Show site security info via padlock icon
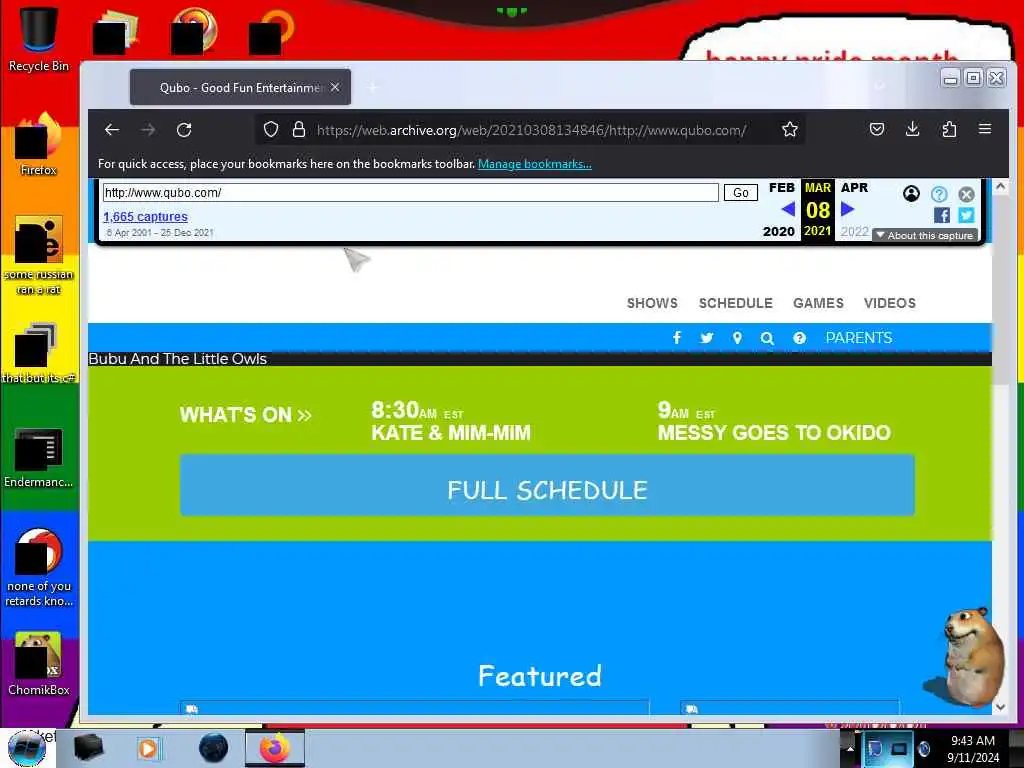1024x768 pixels. (x=298, y=129)
